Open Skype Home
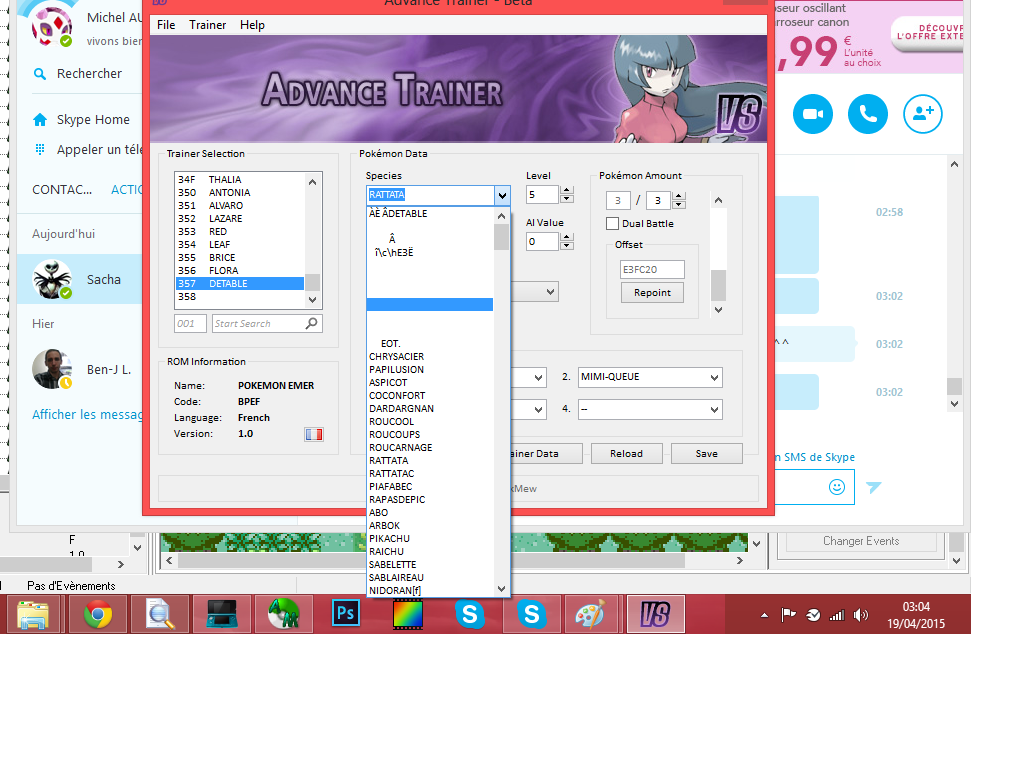1024x768 pixels. [93, 120]
